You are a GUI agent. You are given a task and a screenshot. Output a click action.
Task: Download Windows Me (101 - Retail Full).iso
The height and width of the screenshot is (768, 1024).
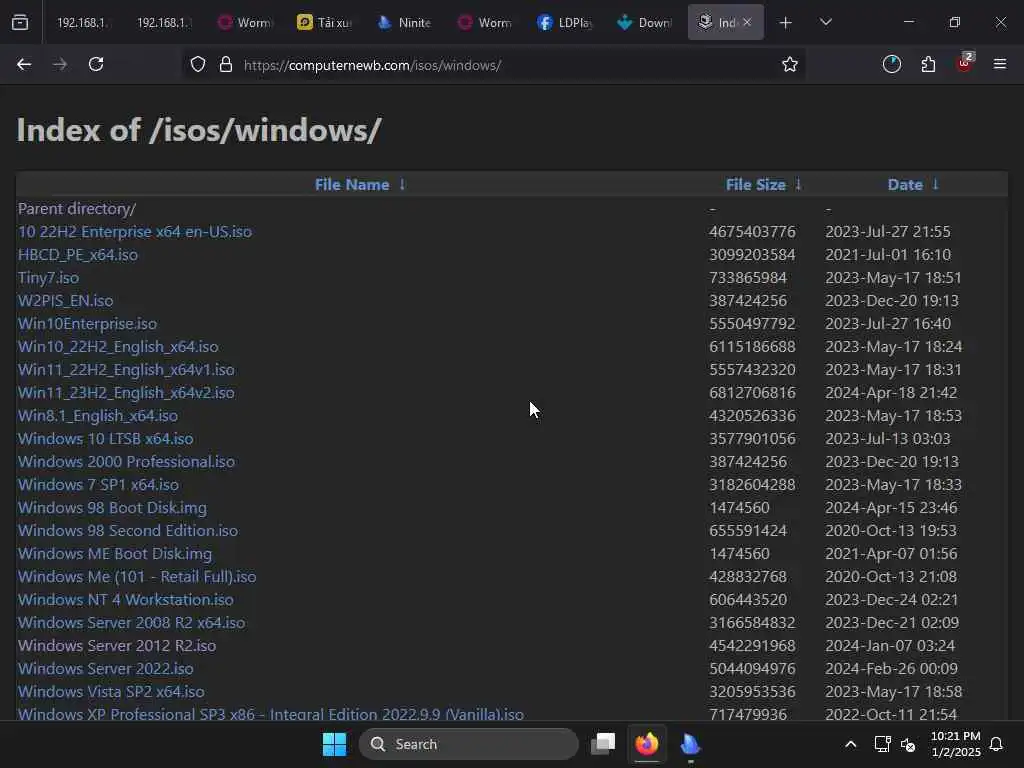pos(137,577)
